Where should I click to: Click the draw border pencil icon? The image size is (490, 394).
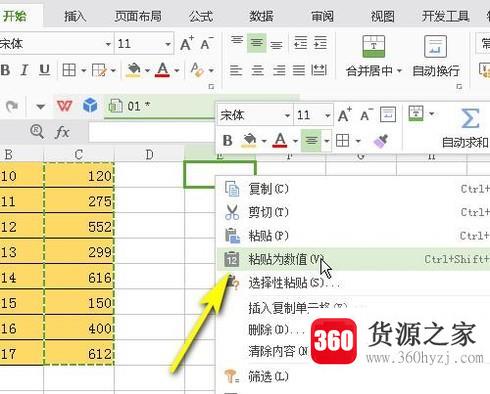(99, 70)
